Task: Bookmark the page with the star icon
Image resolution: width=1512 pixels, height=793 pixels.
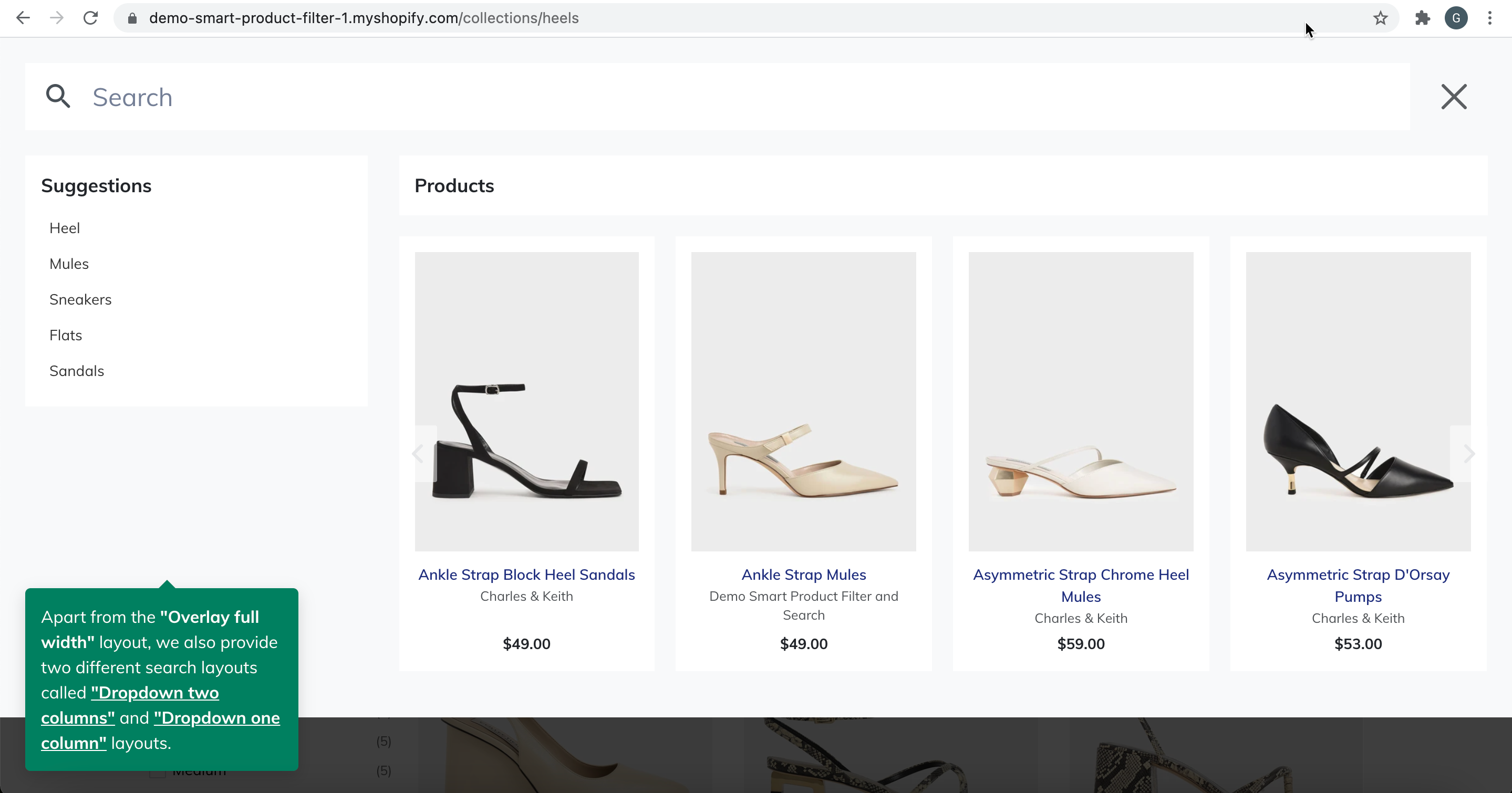Action: coord(1381,18)
